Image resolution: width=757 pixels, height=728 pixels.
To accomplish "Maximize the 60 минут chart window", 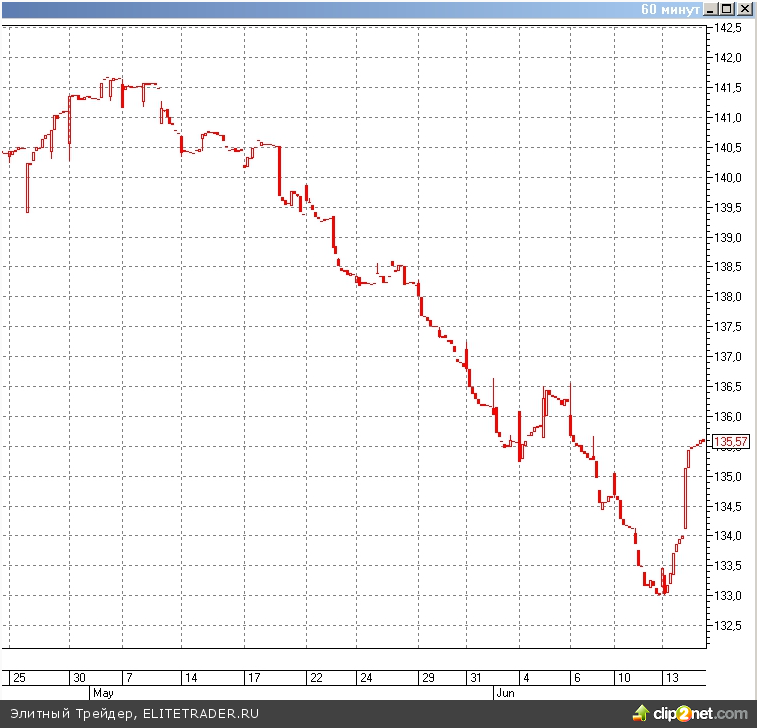I will (728, 9).
